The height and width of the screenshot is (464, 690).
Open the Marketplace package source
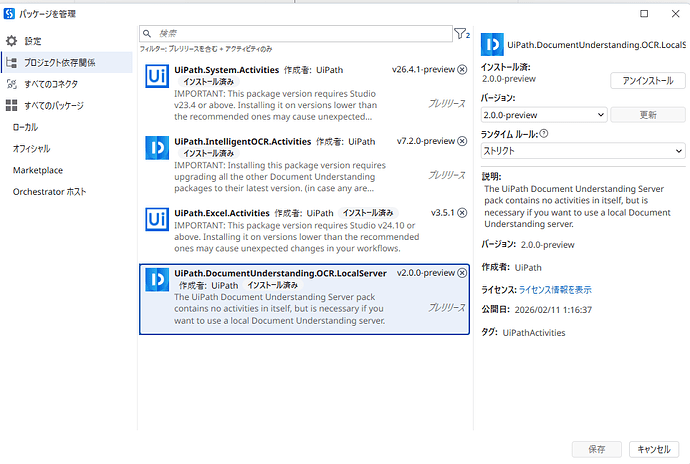[38, 170]
